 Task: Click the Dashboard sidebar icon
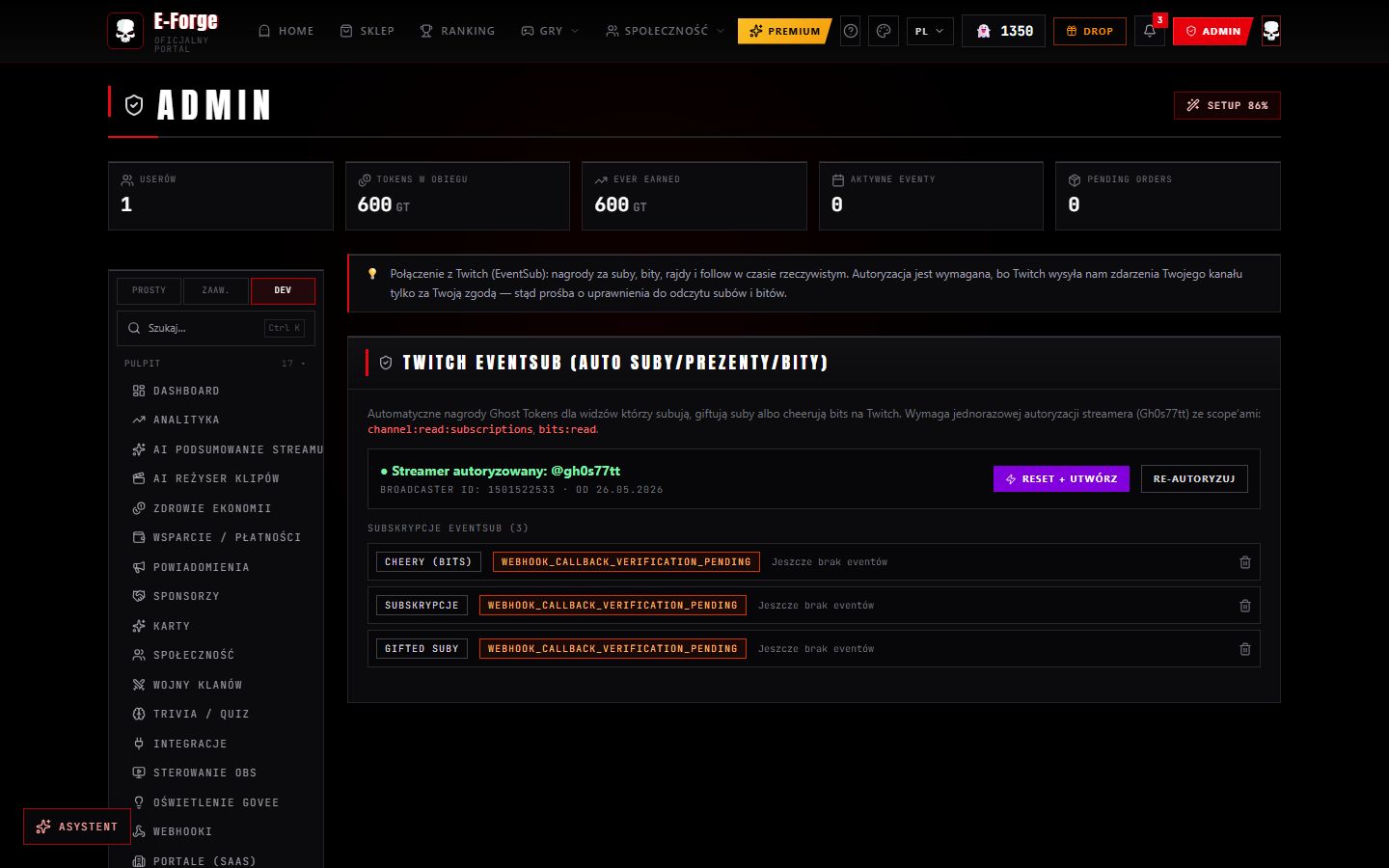click(139, 391)
